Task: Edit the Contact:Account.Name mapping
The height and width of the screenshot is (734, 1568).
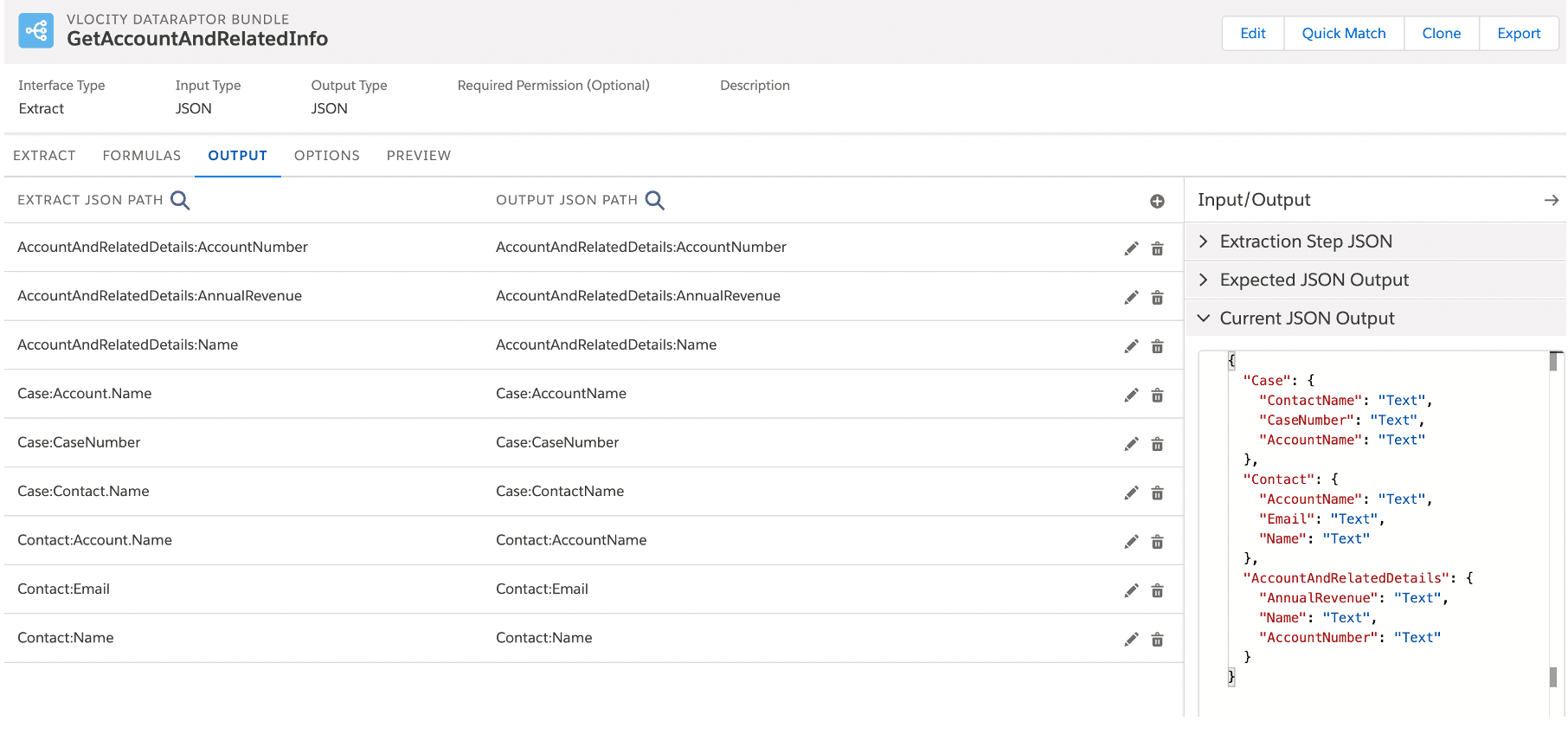Action: pyautogui.click(x=1131, y=542)
